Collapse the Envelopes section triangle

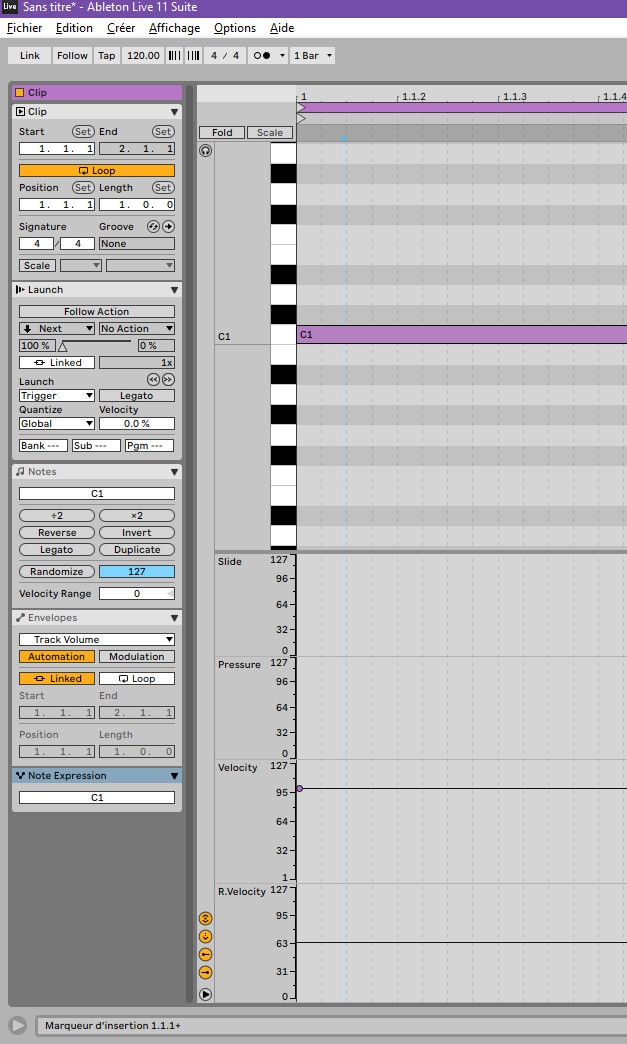[174, 618]
